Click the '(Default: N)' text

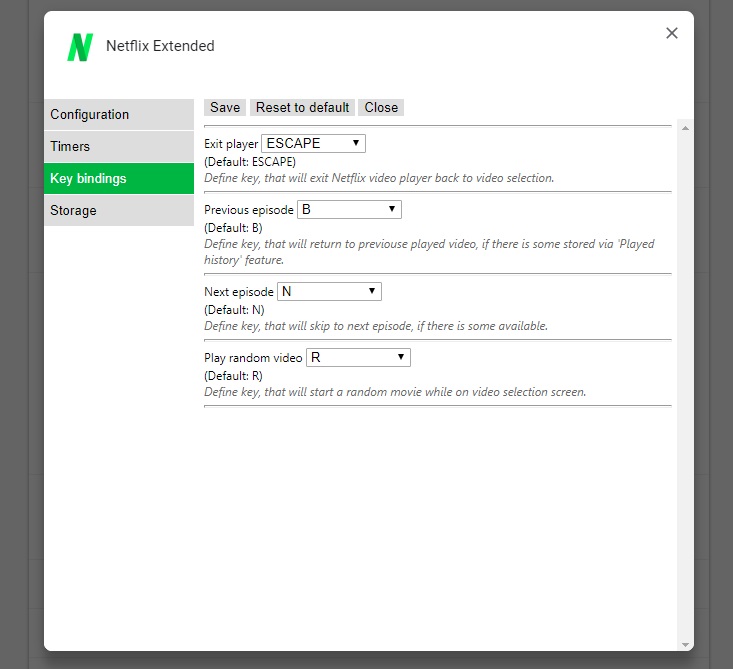click(234, 310)
